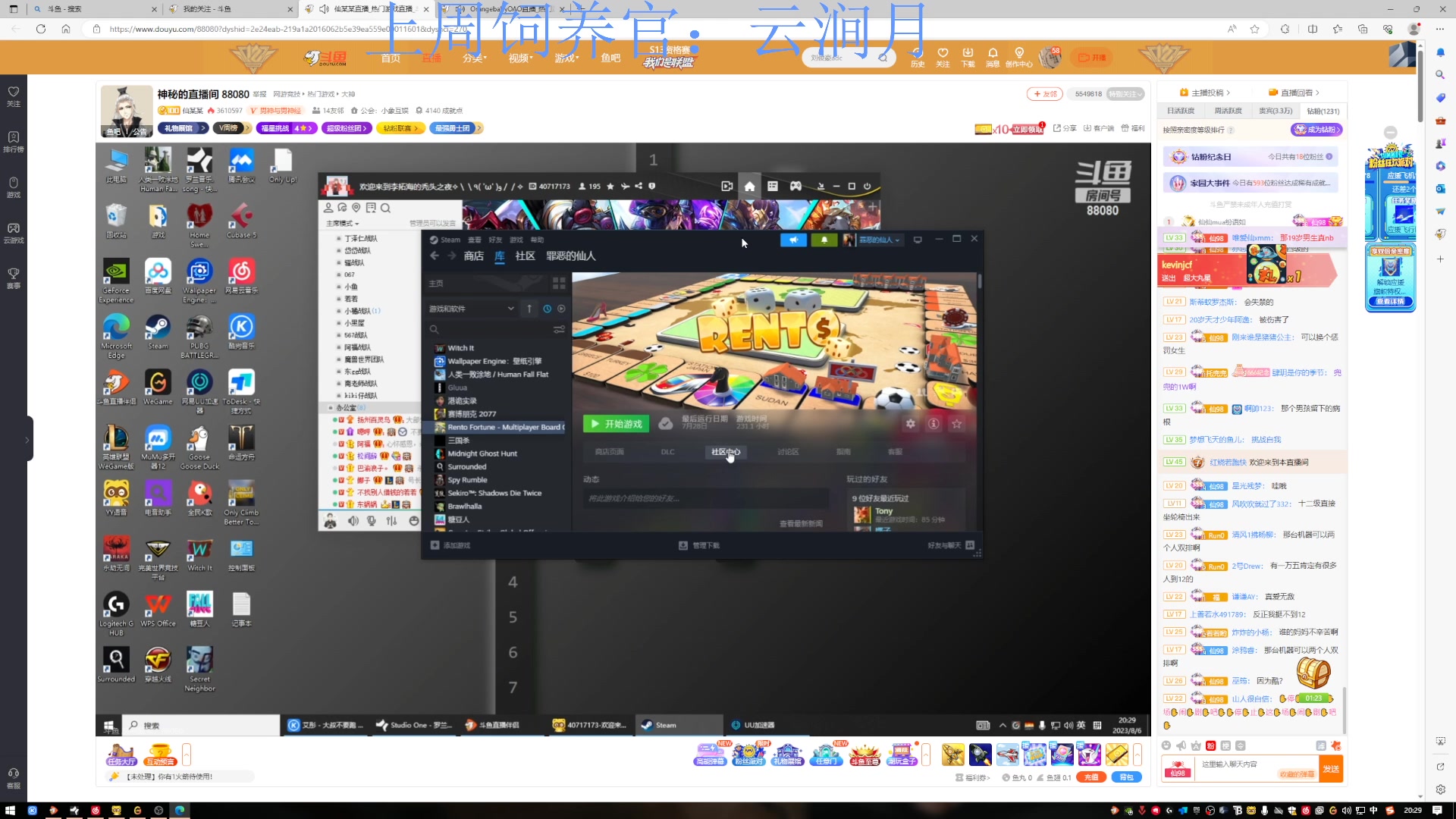Open 任务大厅 icon below the player
This screenshot has width=1456, height=819.
121,755
